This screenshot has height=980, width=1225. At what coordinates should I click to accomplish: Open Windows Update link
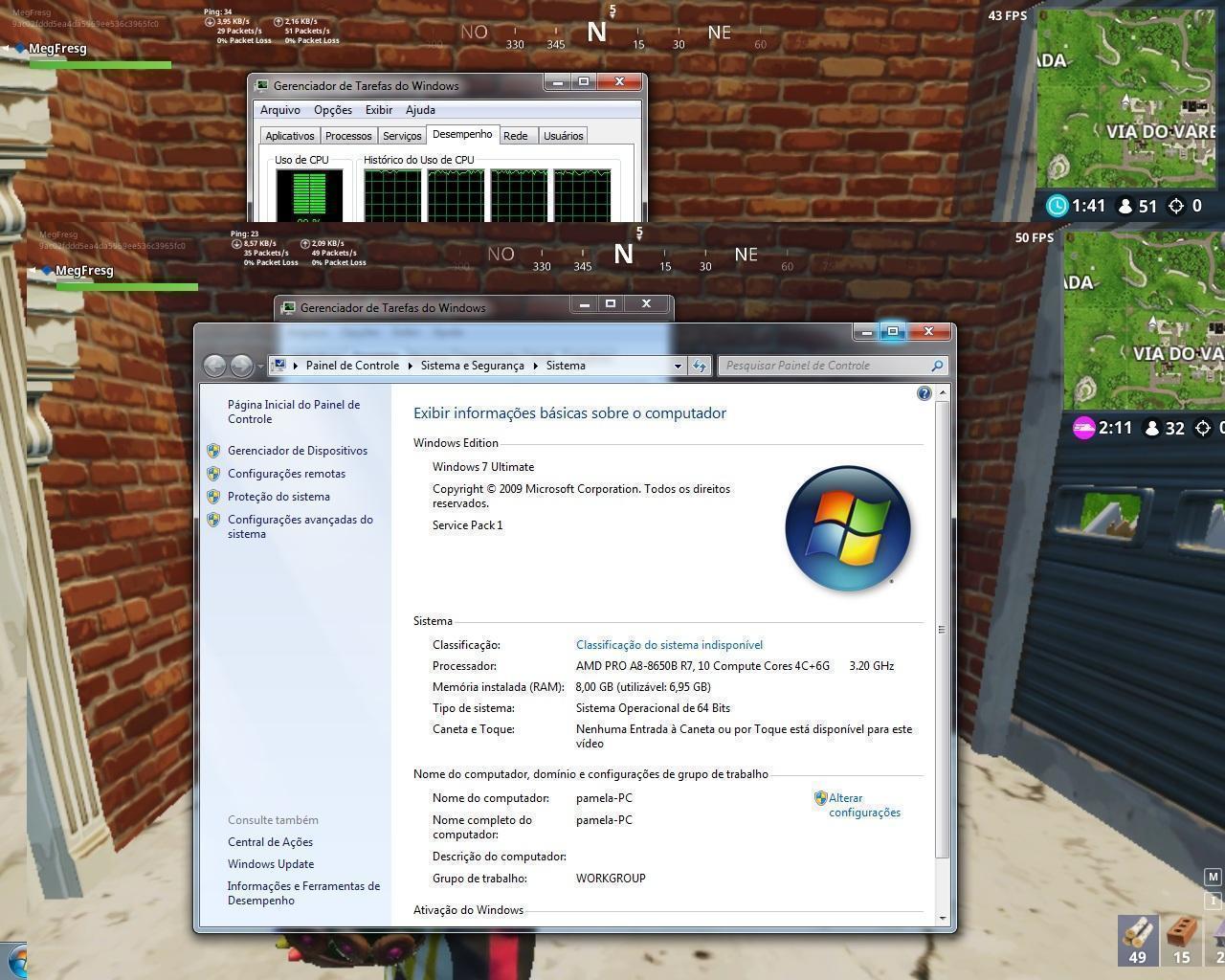tap(271, 864)
